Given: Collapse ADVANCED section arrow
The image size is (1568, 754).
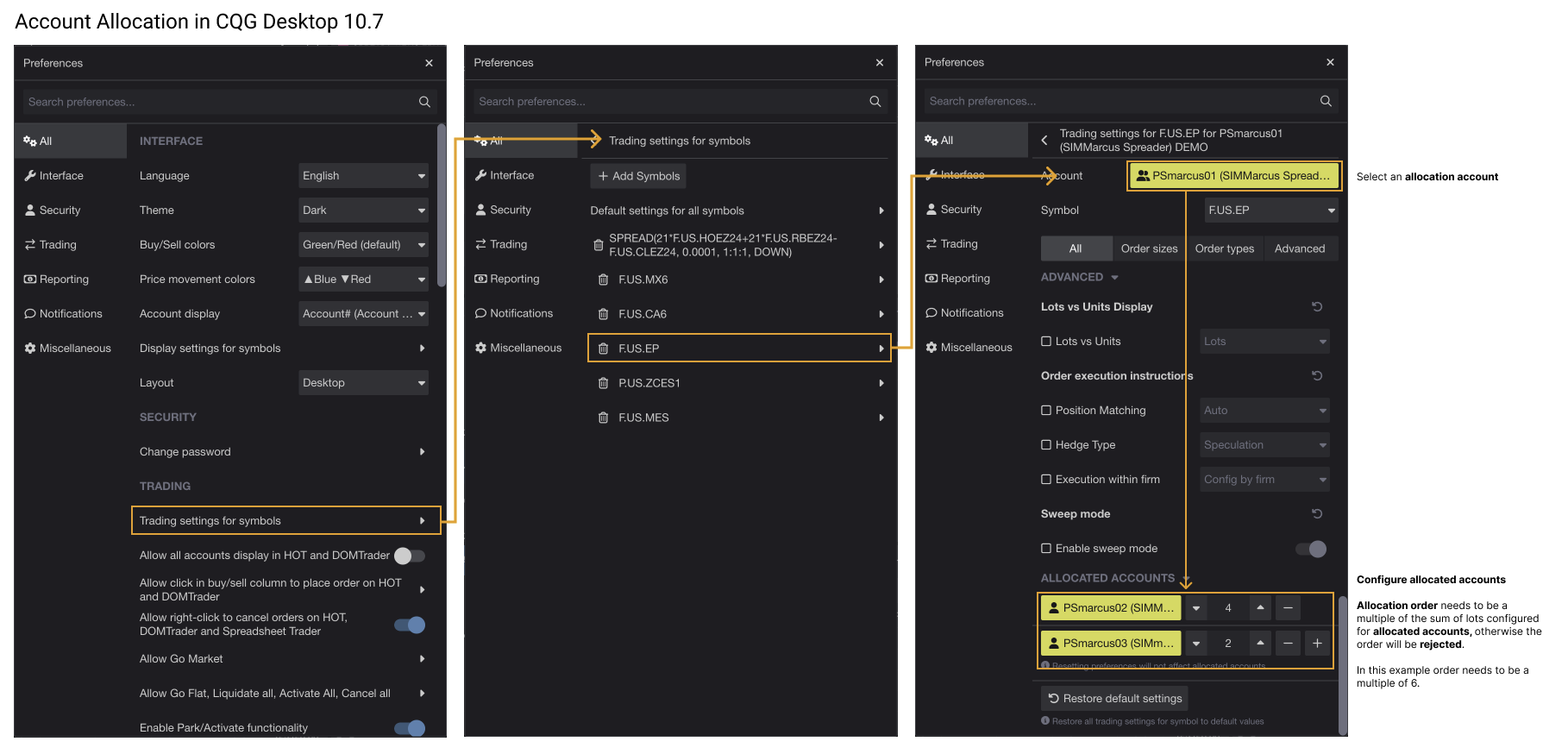Looking at the screenshot, I should click(x=1114, y=278).
